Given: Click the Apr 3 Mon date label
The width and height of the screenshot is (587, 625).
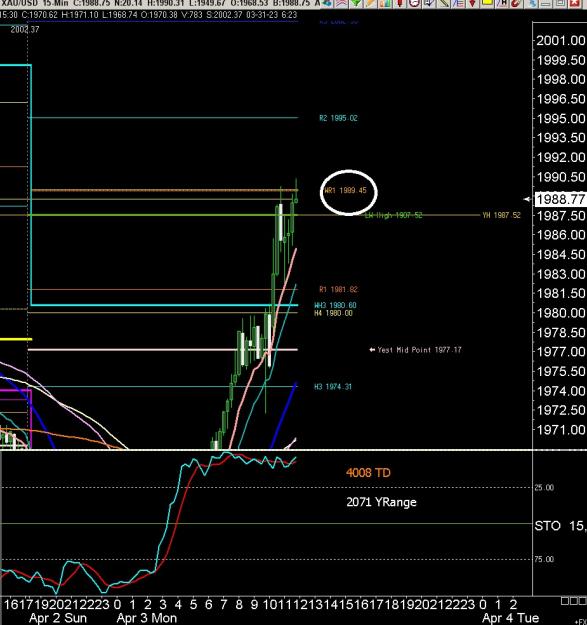Looking at the screenshot, I should [x=147, y=618].
